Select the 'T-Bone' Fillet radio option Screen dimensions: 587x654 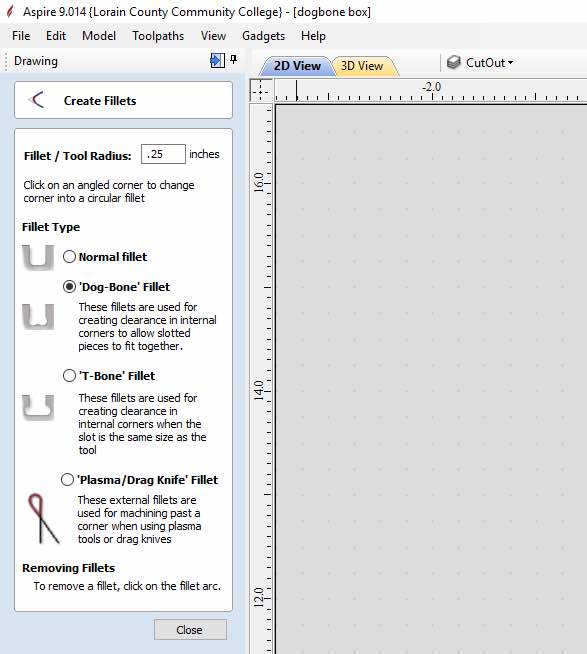click(x=69, y=375)
